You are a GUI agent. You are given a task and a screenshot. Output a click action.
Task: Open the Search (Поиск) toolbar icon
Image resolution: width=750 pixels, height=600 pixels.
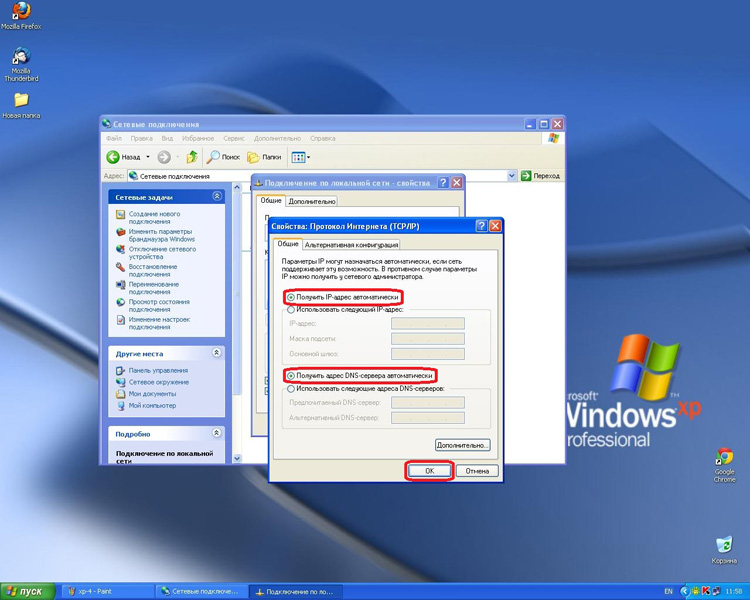(214, 157)
